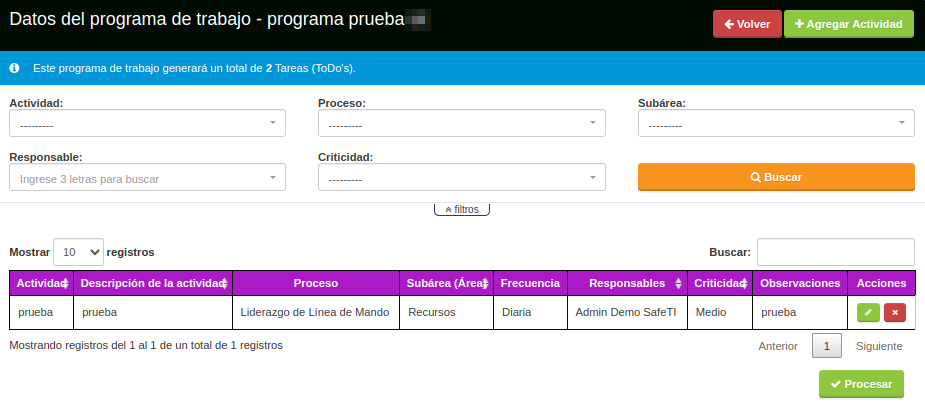Viewport: 925px width, 410px height.
Task: Focus the table Buscar text field
Action: [835, 252]
